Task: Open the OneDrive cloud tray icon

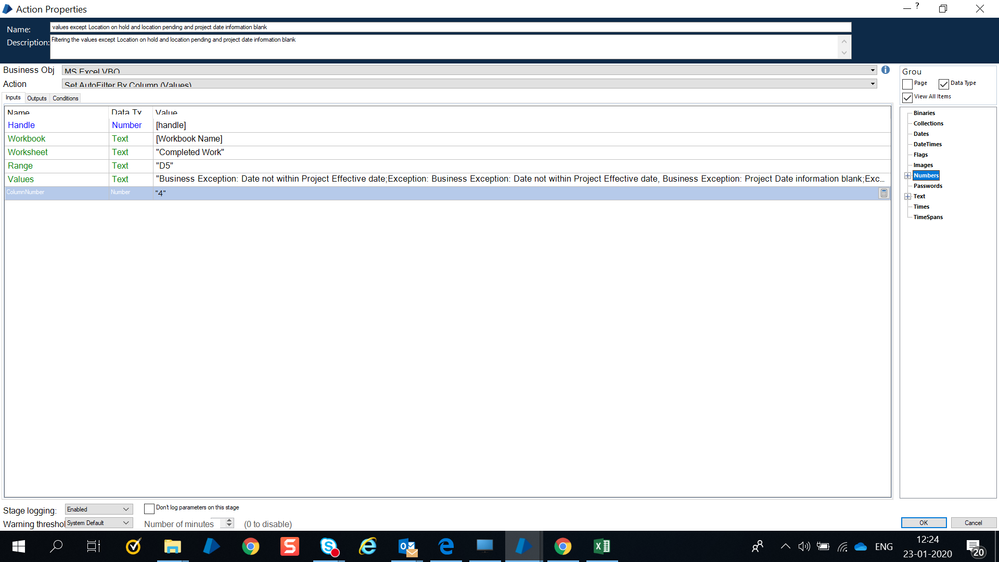Action: tap(861, 547)
